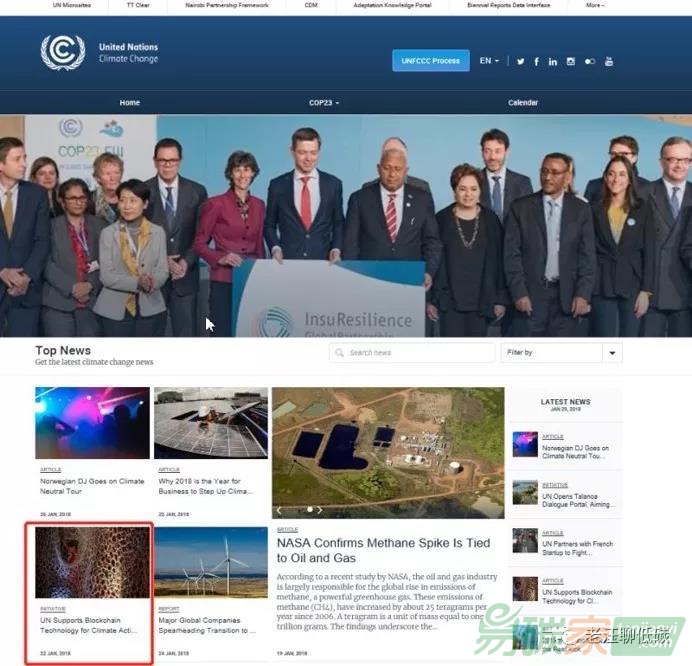Expand the COP23 navigation menu
Screen dimensions: 692x666
pyautogui.click(x=324, y=103)
